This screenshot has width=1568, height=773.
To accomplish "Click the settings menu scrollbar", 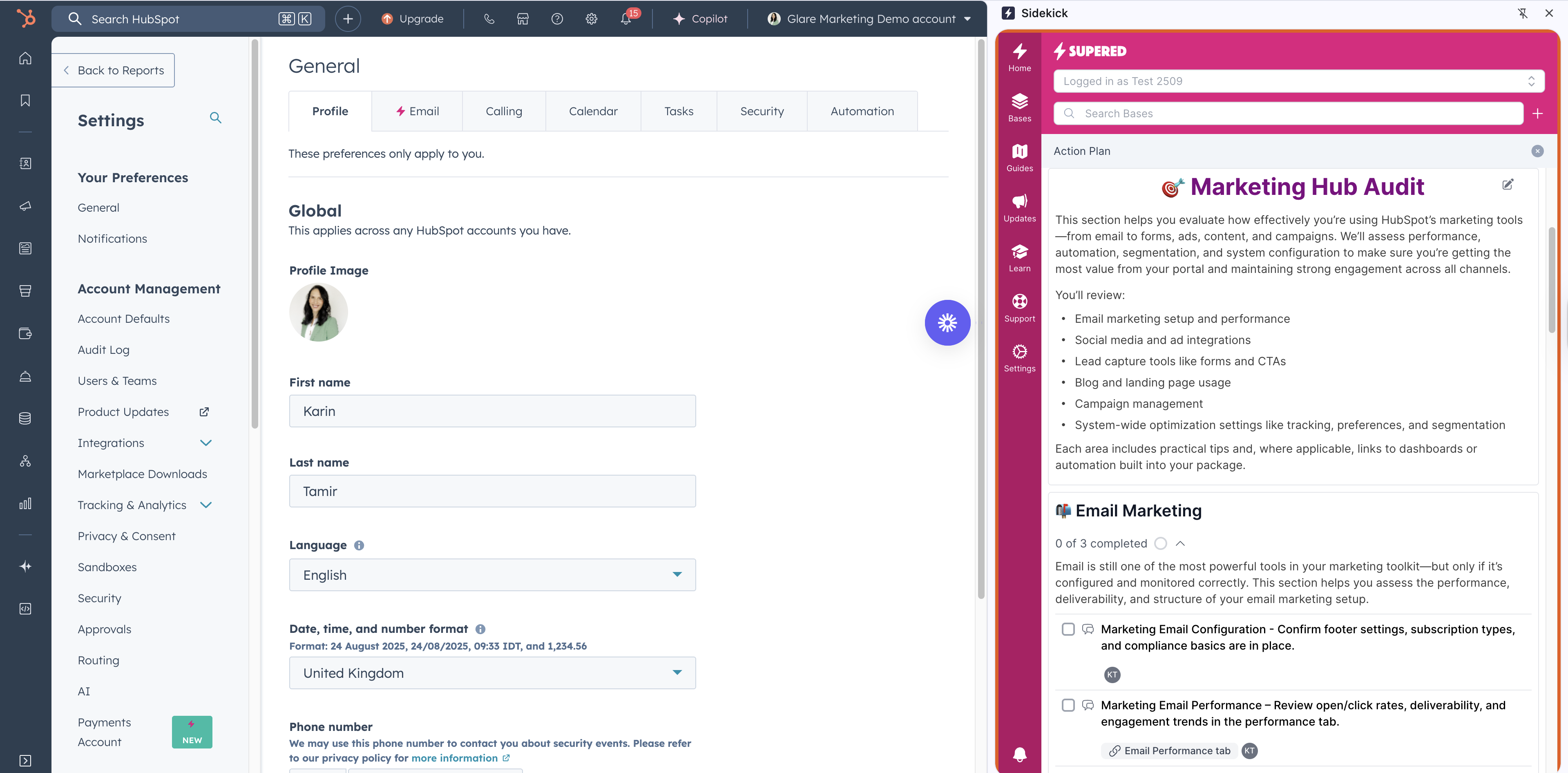I will point(255,234).
